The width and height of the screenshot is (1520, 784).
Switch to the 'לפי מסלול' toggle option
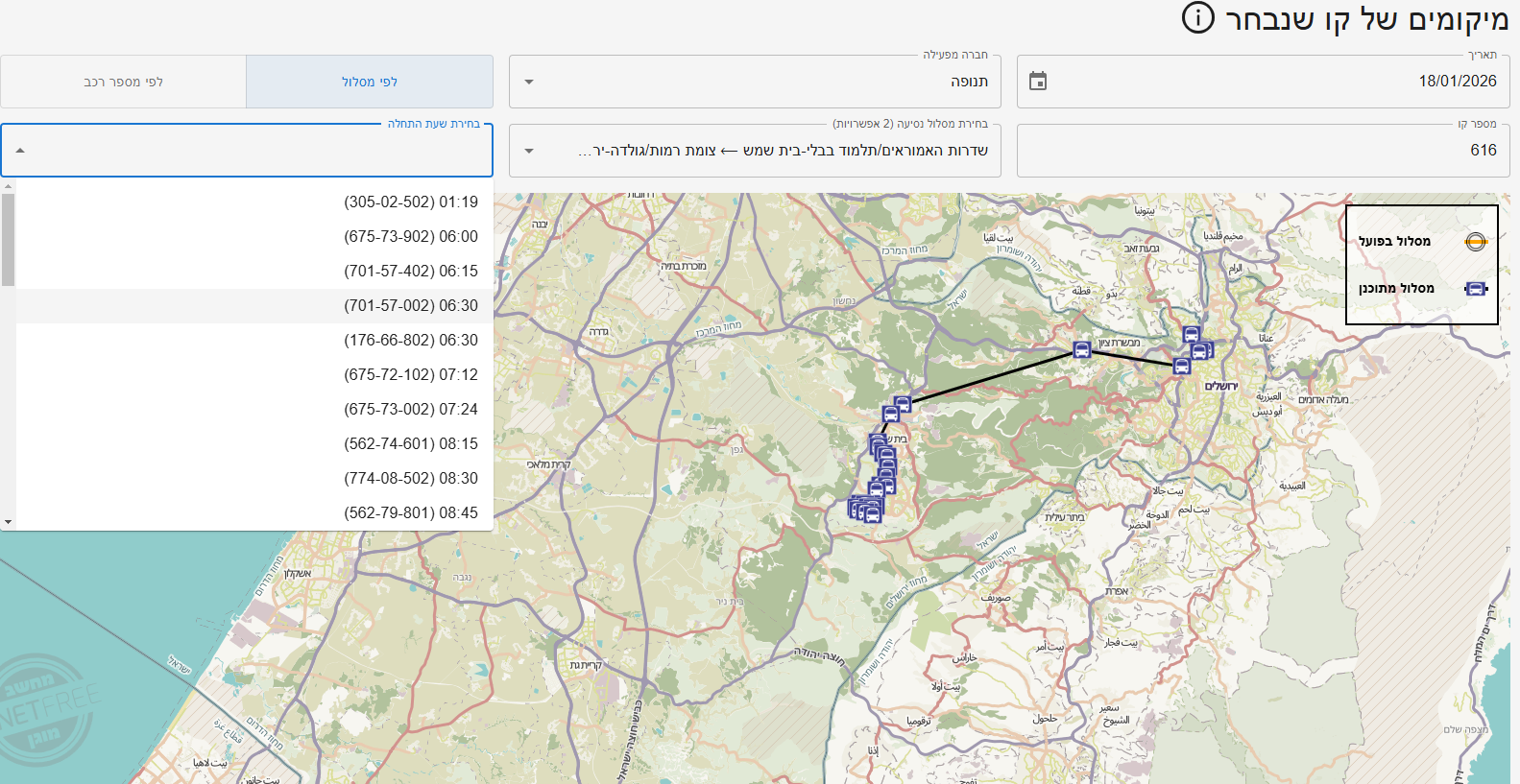coord(370,82)
